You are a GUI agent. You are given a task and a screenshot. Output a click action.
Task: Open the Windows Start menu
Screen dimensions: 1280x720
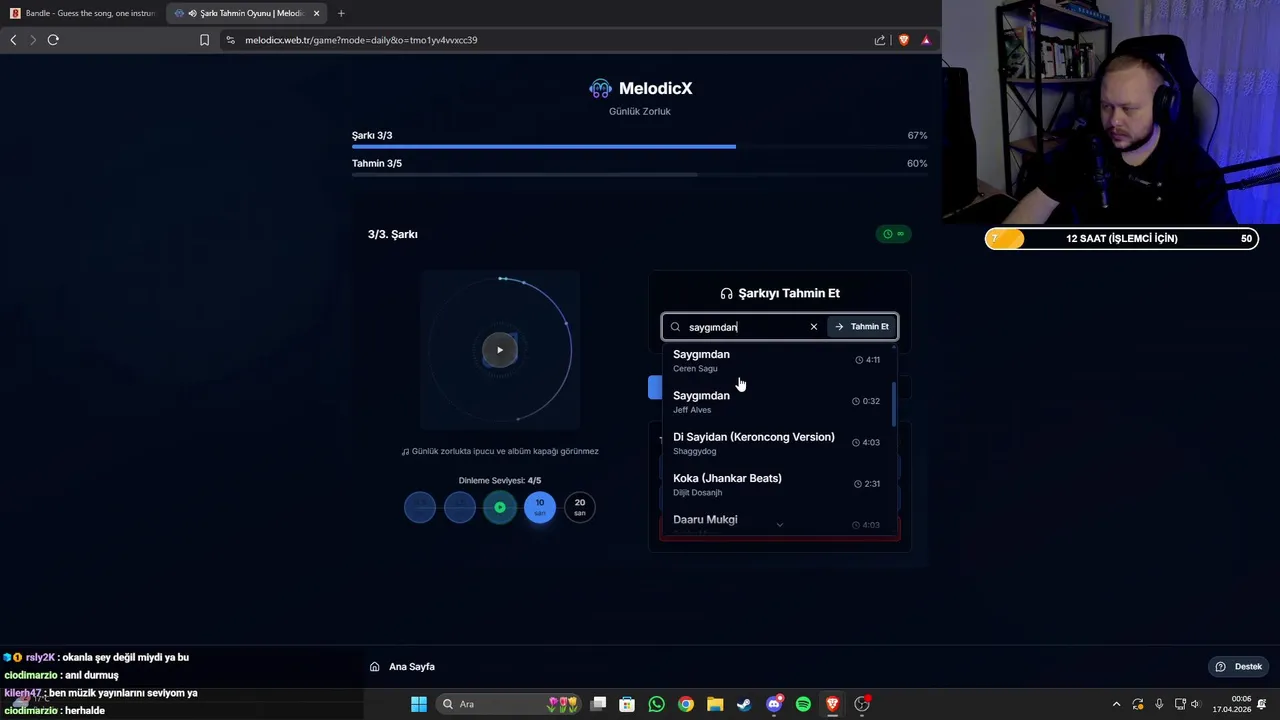point(419,704)
